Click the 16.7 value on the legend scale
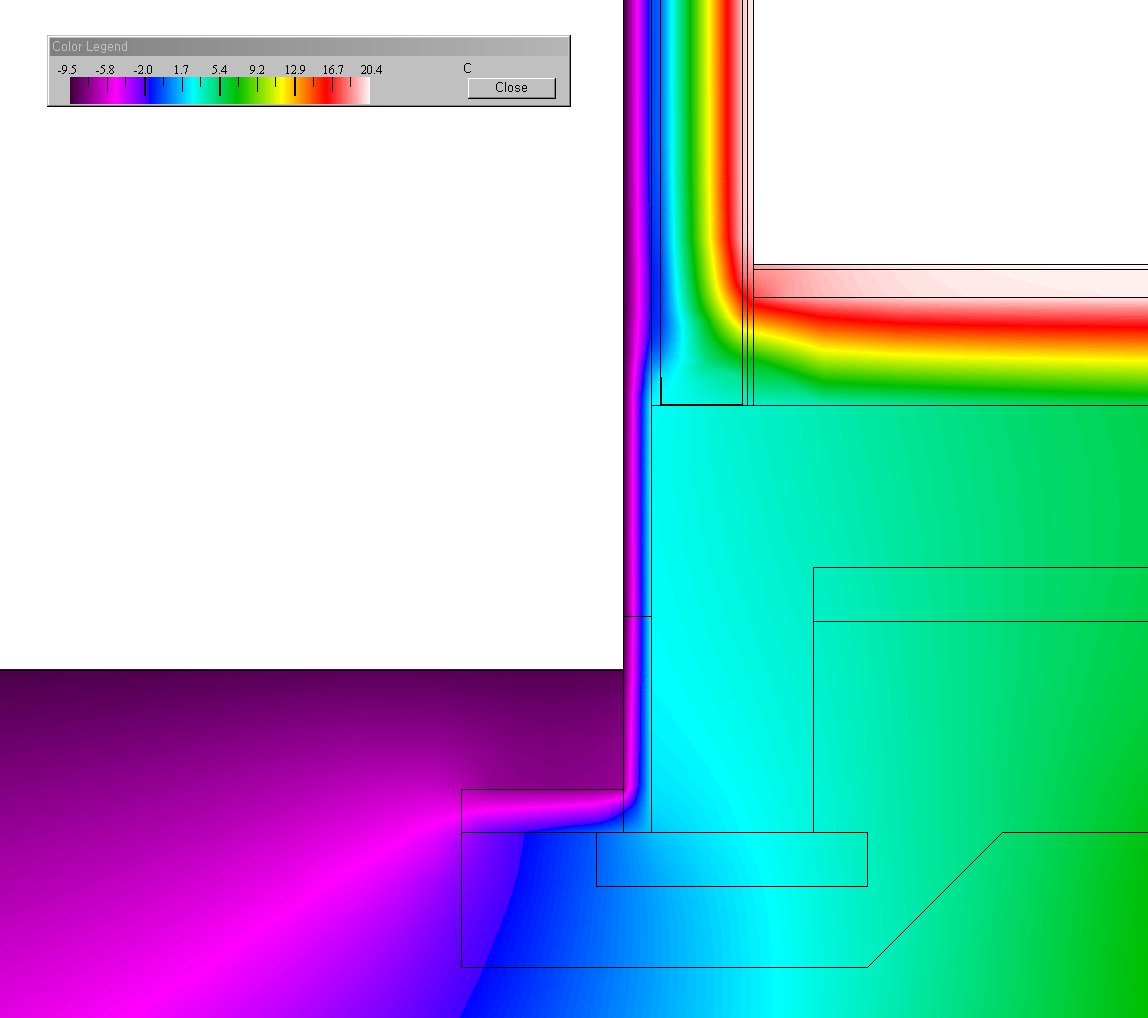1148x1018 pixels. coord(332,70)
